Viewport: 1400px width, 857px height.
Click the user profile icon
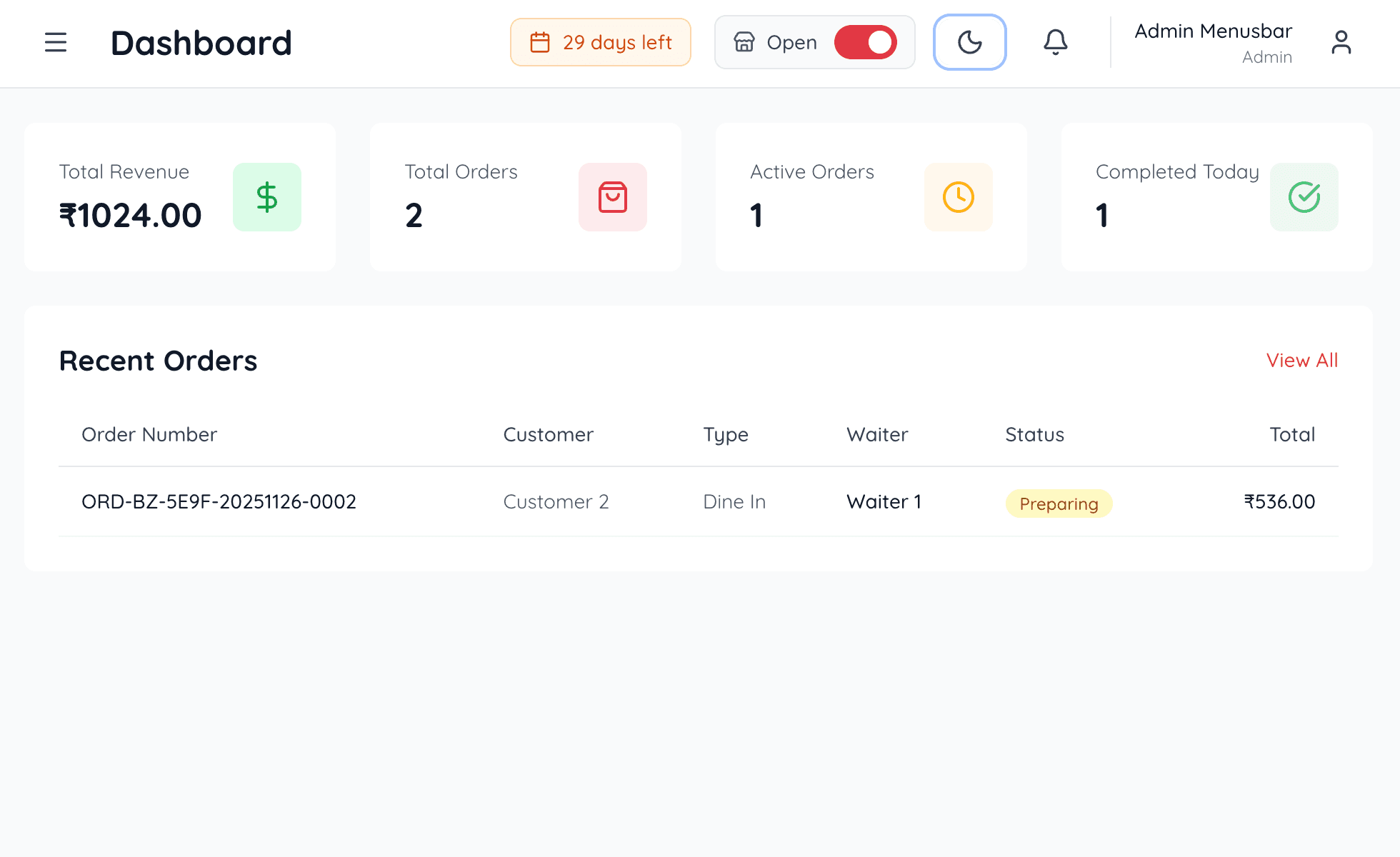pos(1341,42)
